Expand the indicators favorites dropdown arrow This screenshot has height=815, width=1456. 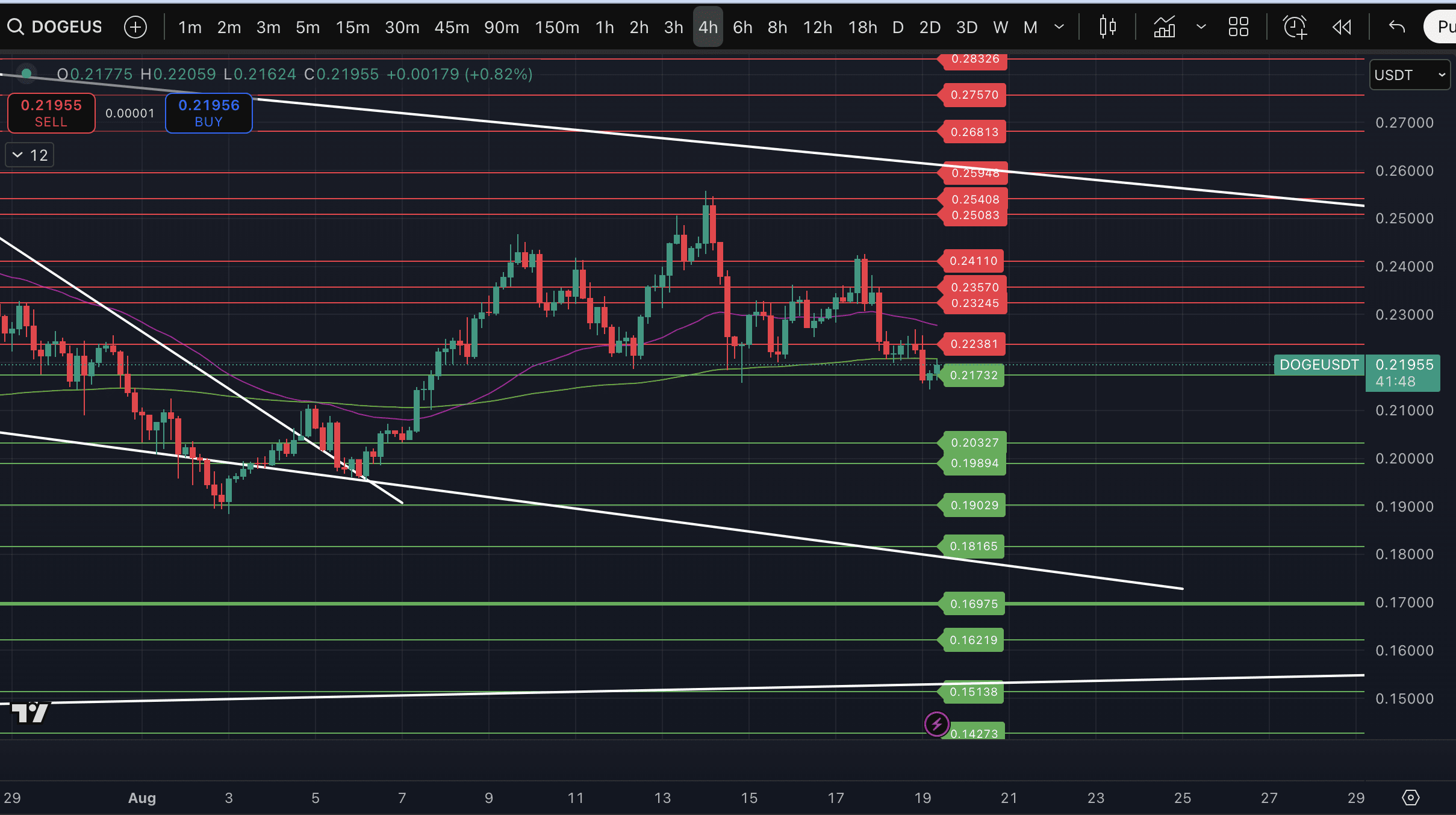tap(1201, 27)
